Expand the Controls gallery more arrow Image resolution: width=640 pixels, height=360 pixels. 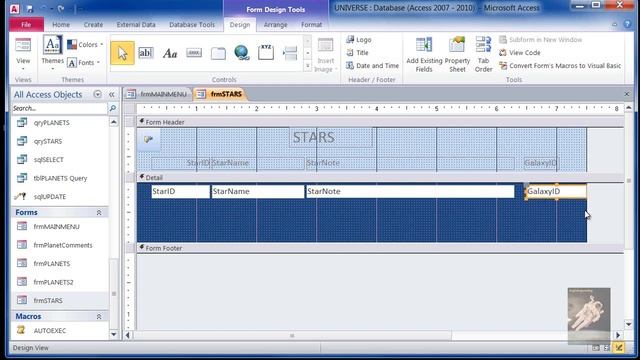(308, 66)
